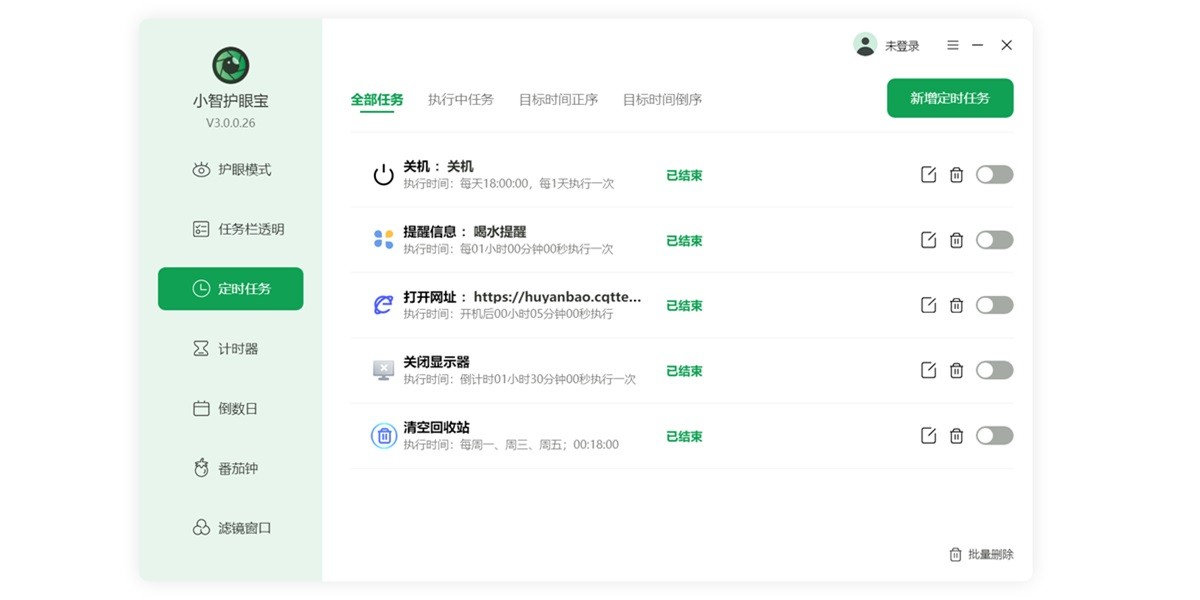The width and height of the screenshot is (1200, 600).
Task: Turn on the 清空回收站 task switch
Action: (994, 435)
